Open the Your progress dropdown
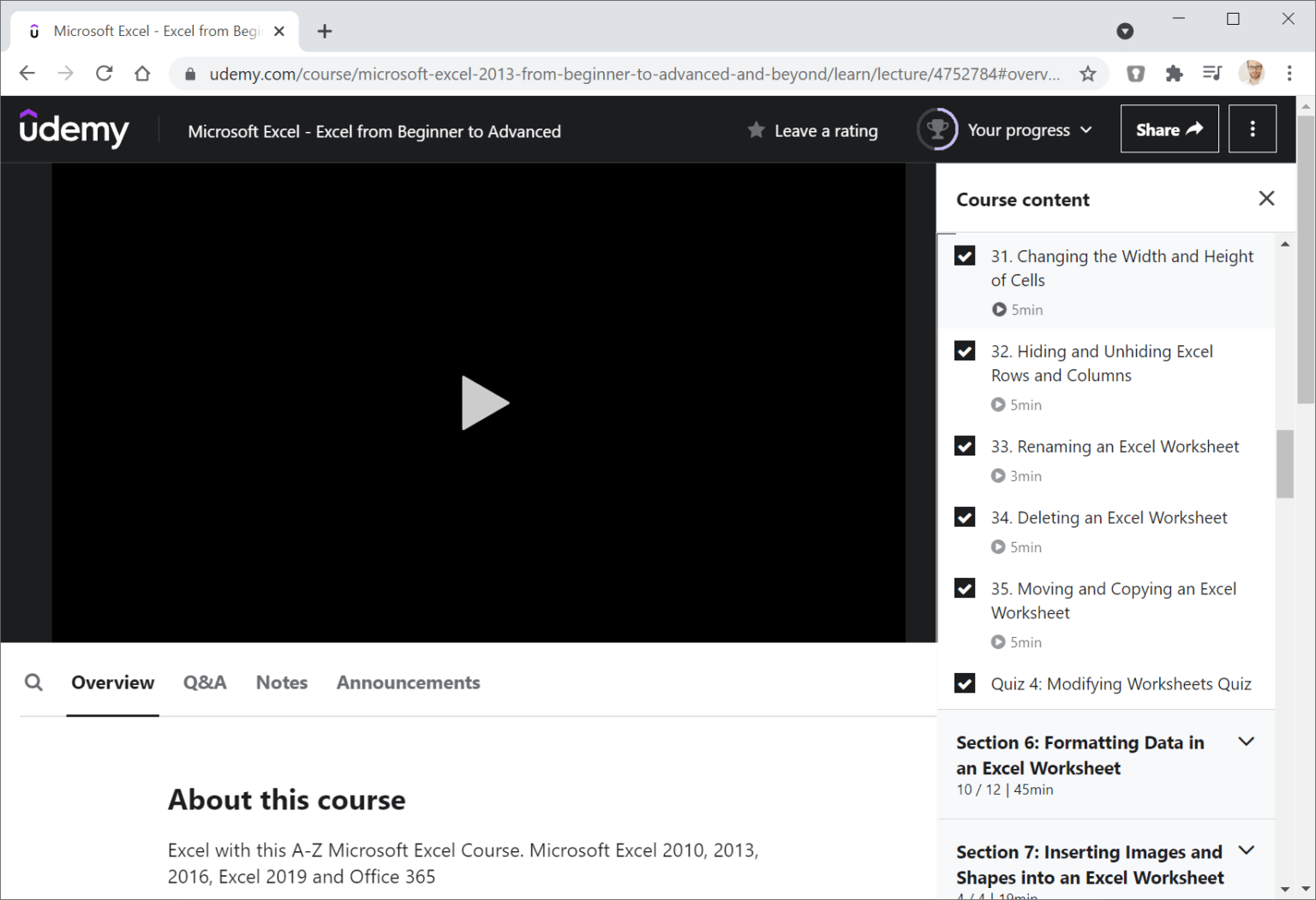 pos(1029,130)
